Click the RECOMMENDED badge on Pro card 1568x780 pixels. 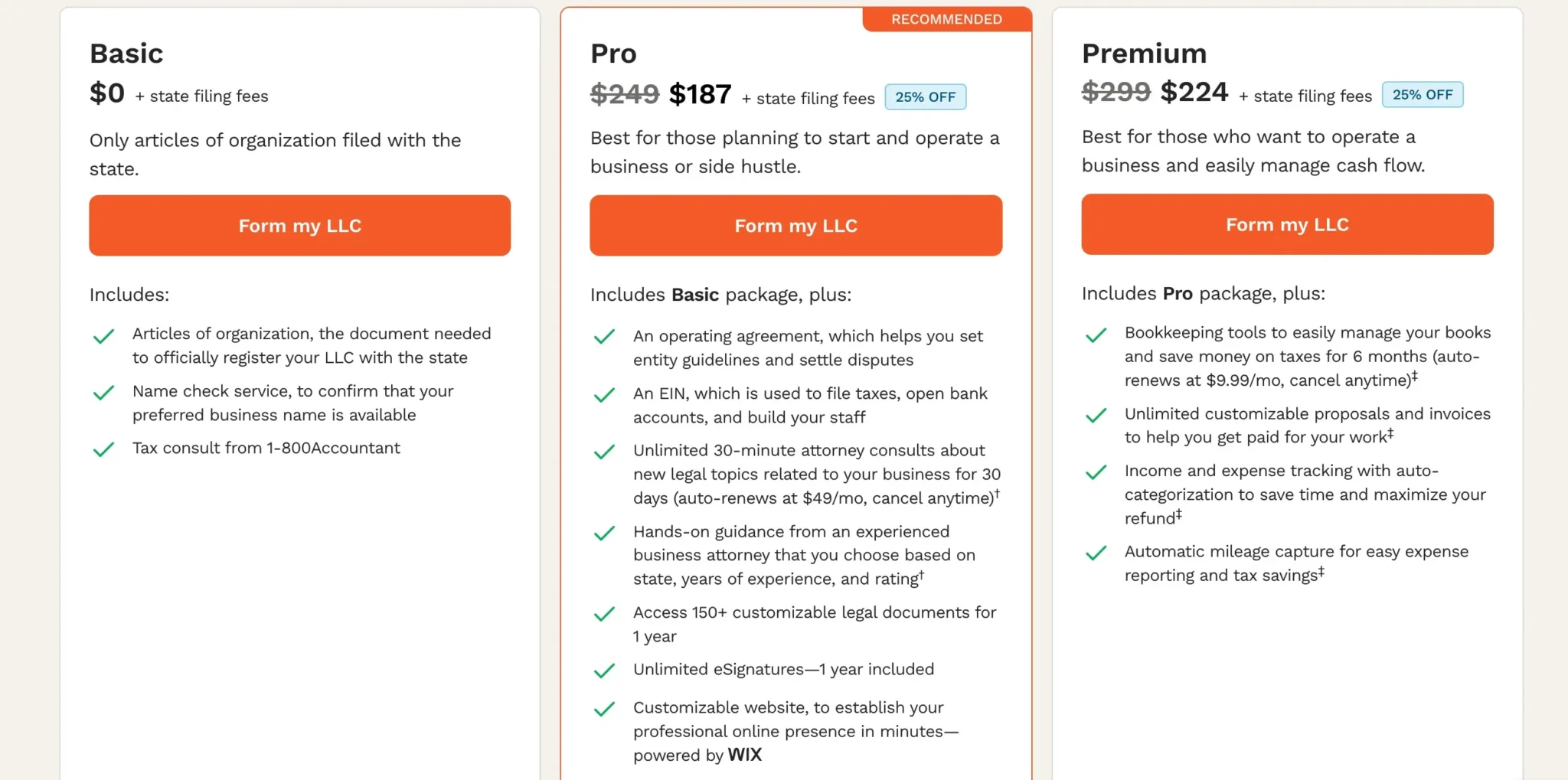coord(946,19)
